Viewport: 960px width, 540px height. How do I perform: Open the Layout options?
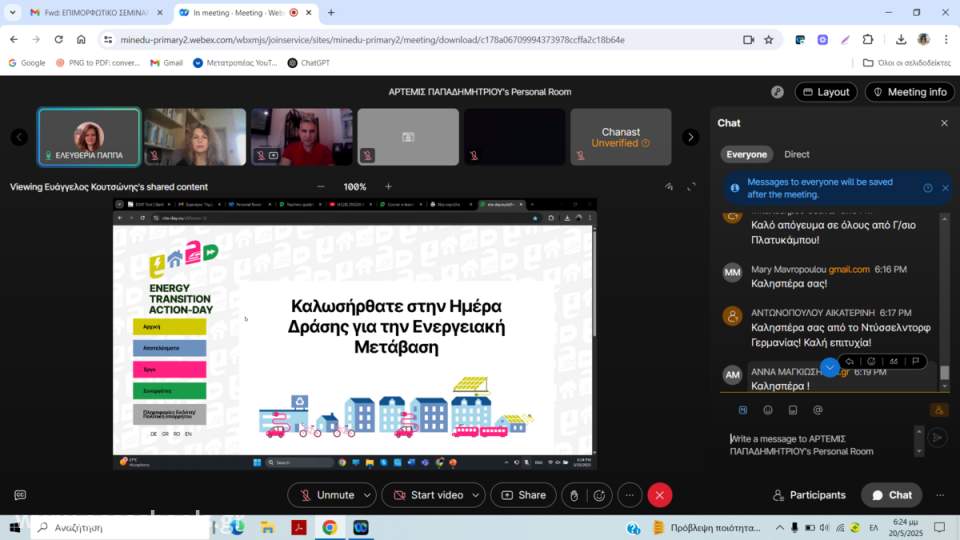pyautogui.click(x=825, y=92)
